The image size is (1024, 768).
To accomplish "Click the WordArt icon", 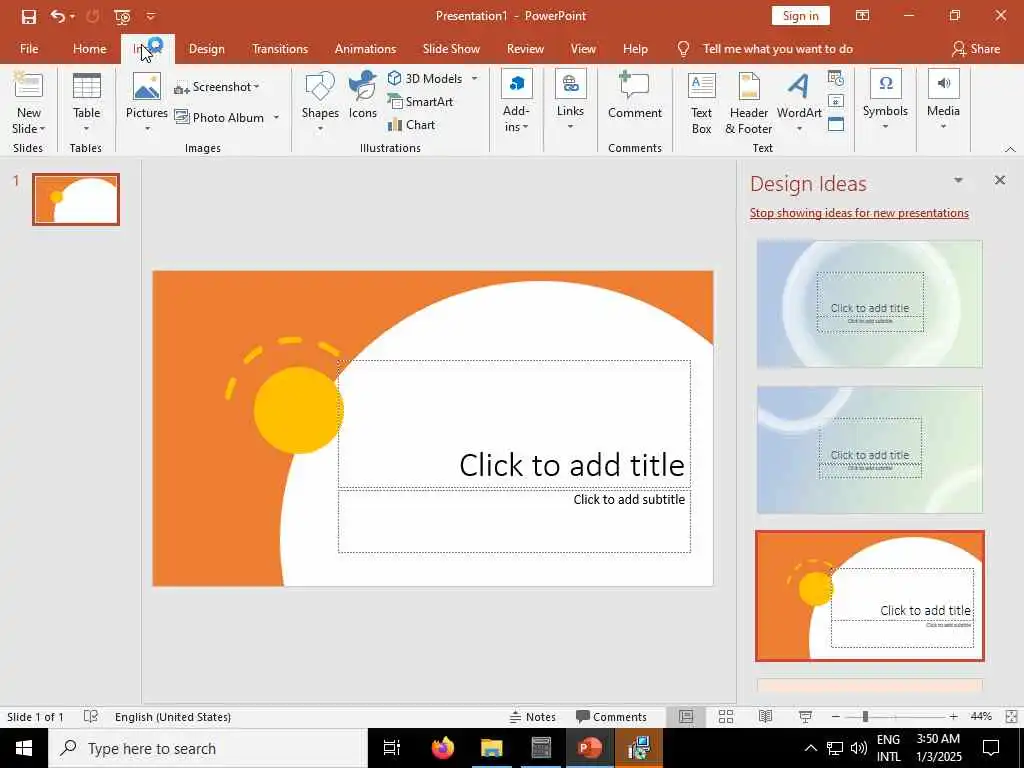I will pos(799,86).
